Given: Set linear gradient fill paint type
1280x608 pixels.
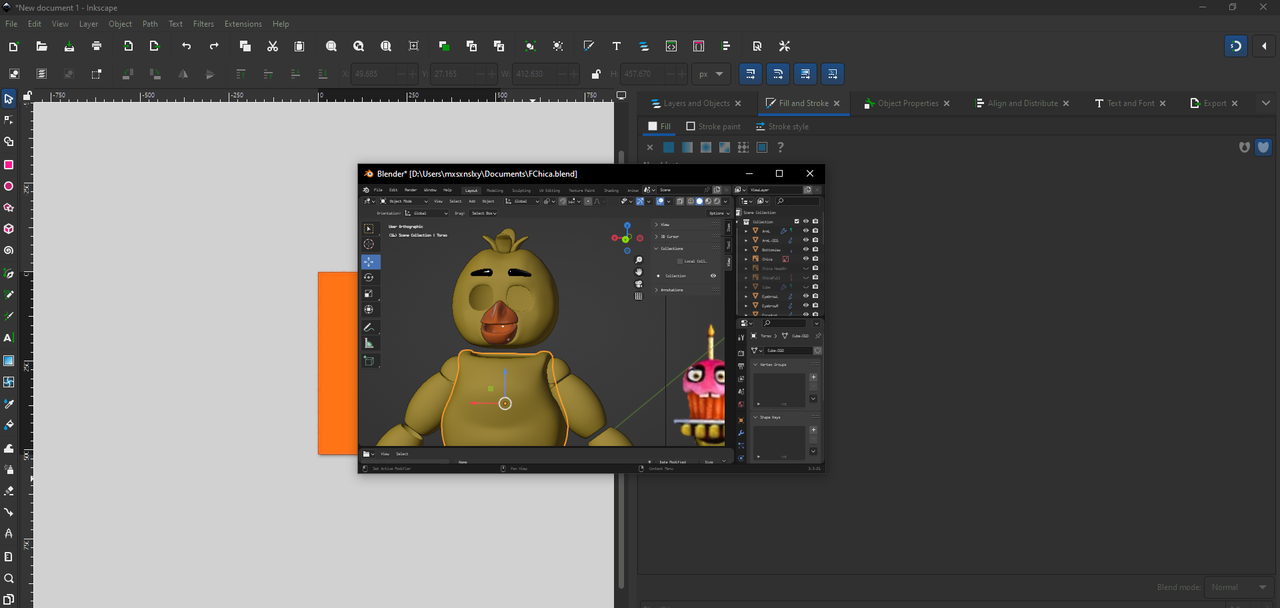Looking at the screenshot, I should (x=687, y=147).
